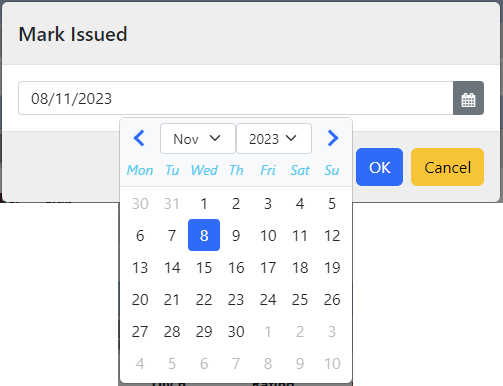Viewport: 503px width, 386px height.
Task: Choose November 30 date
Action: point(236,331)
